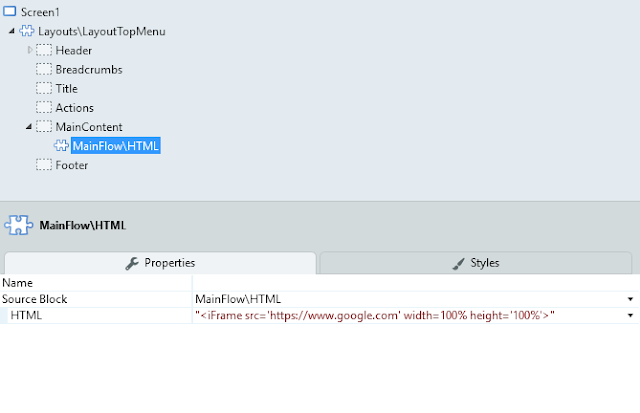The image size is (640, 413).
Task: Collapse the MainContent tree node
Action: (29, 127)
